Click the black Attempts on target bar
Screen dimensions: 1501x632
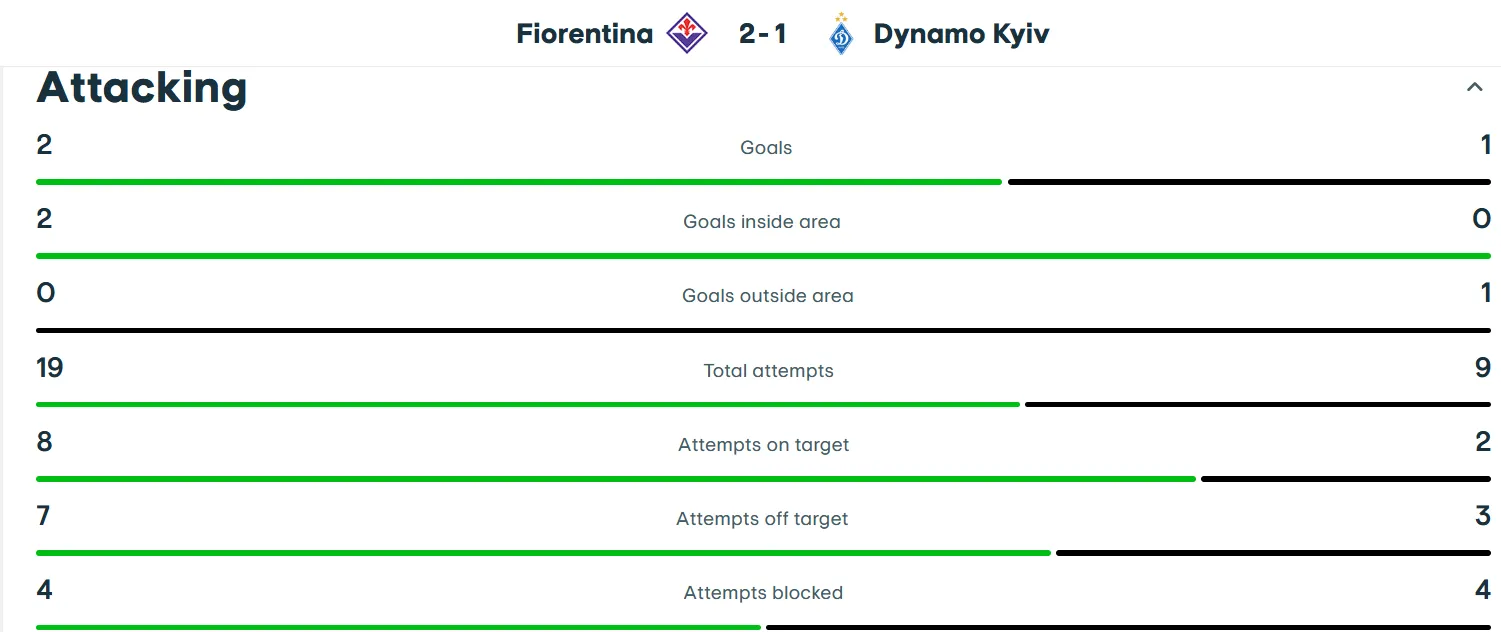(1345, 479)
